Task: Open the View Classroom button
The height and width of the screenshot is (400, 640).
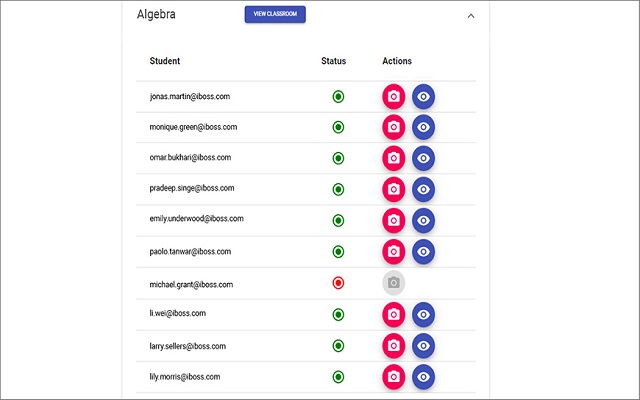Action: click(275, 14)
